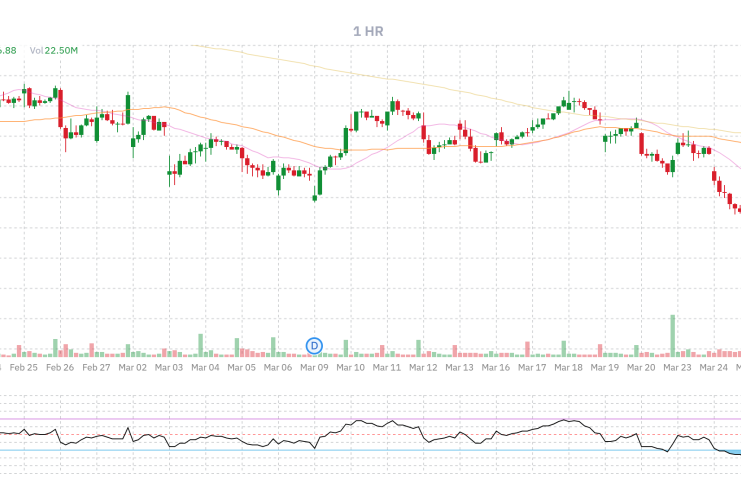The image size is (741, 486).
Task: Click the dividend 'D' marker icon
Action: (315, 345)
